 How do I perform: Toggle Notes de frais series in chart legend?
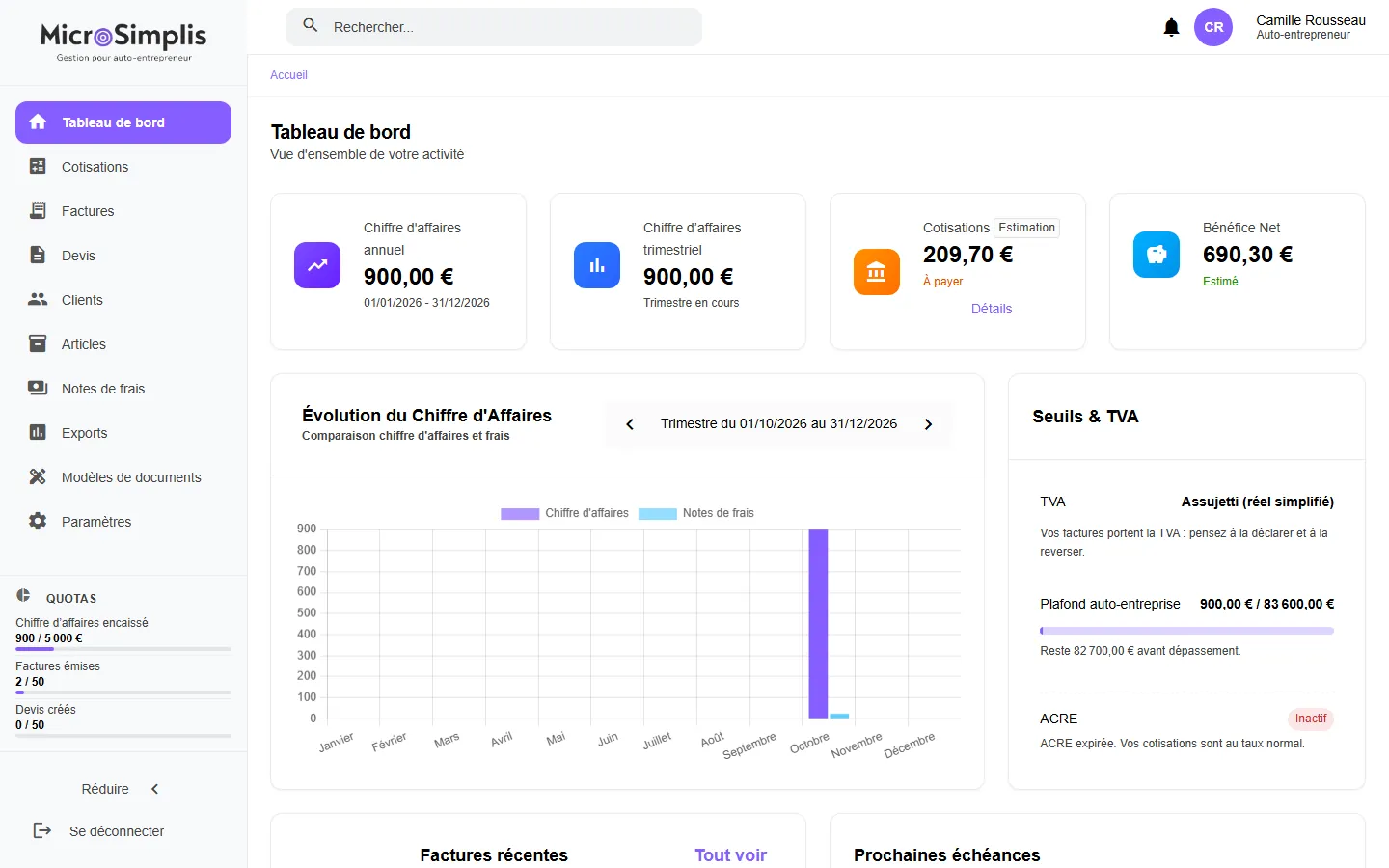696,513
